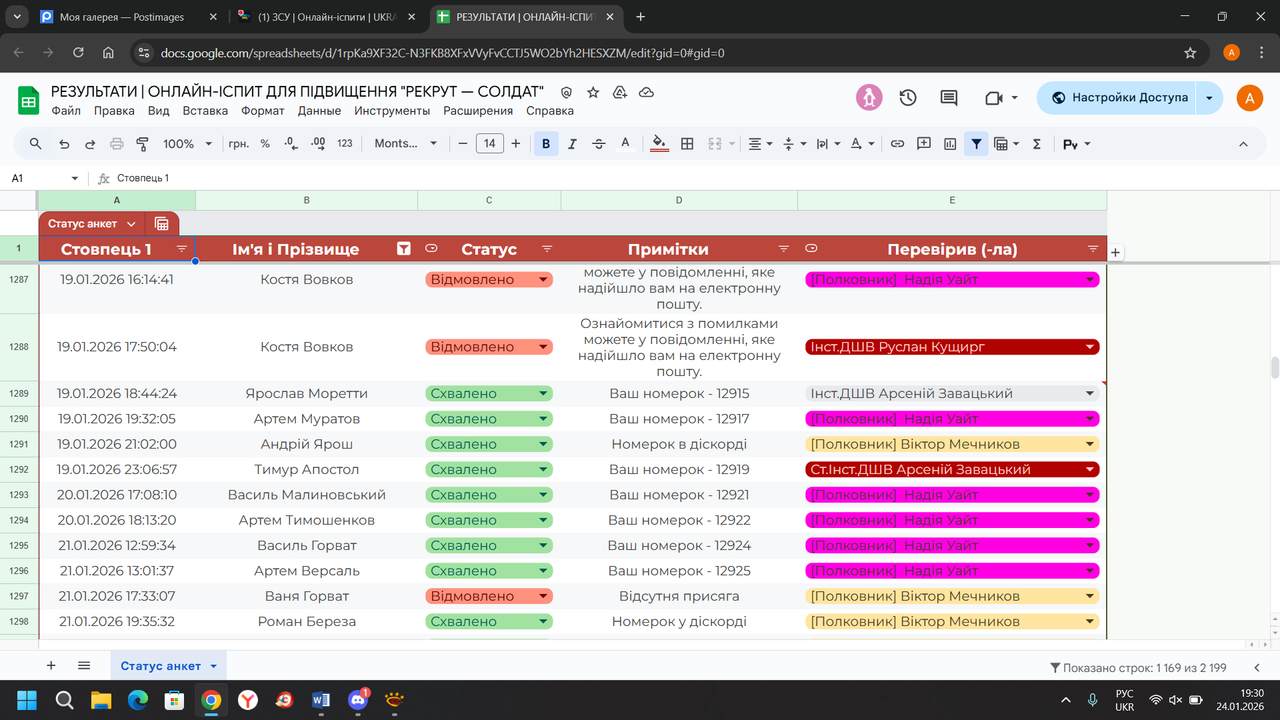Open the Формат menu
The height and width of the screenshot is (720, 1280).
pos(263,111)
